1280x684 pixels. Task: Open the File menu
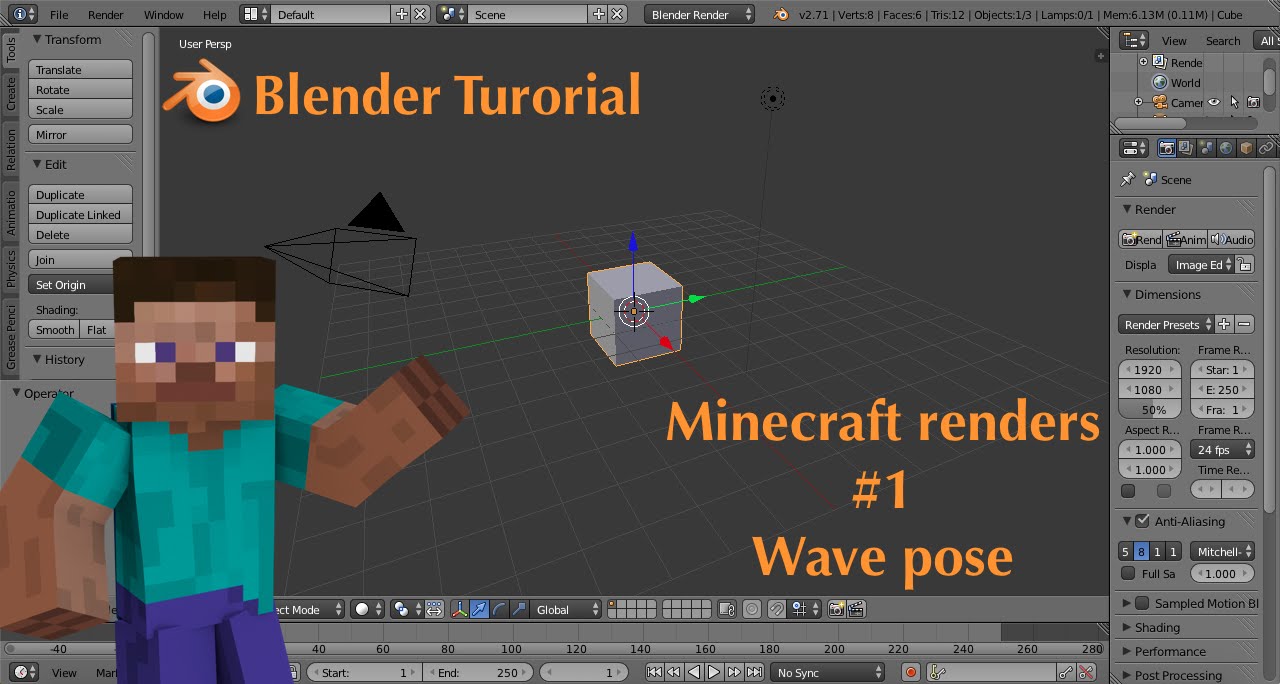pyautogui.click(x=59, y=15)
